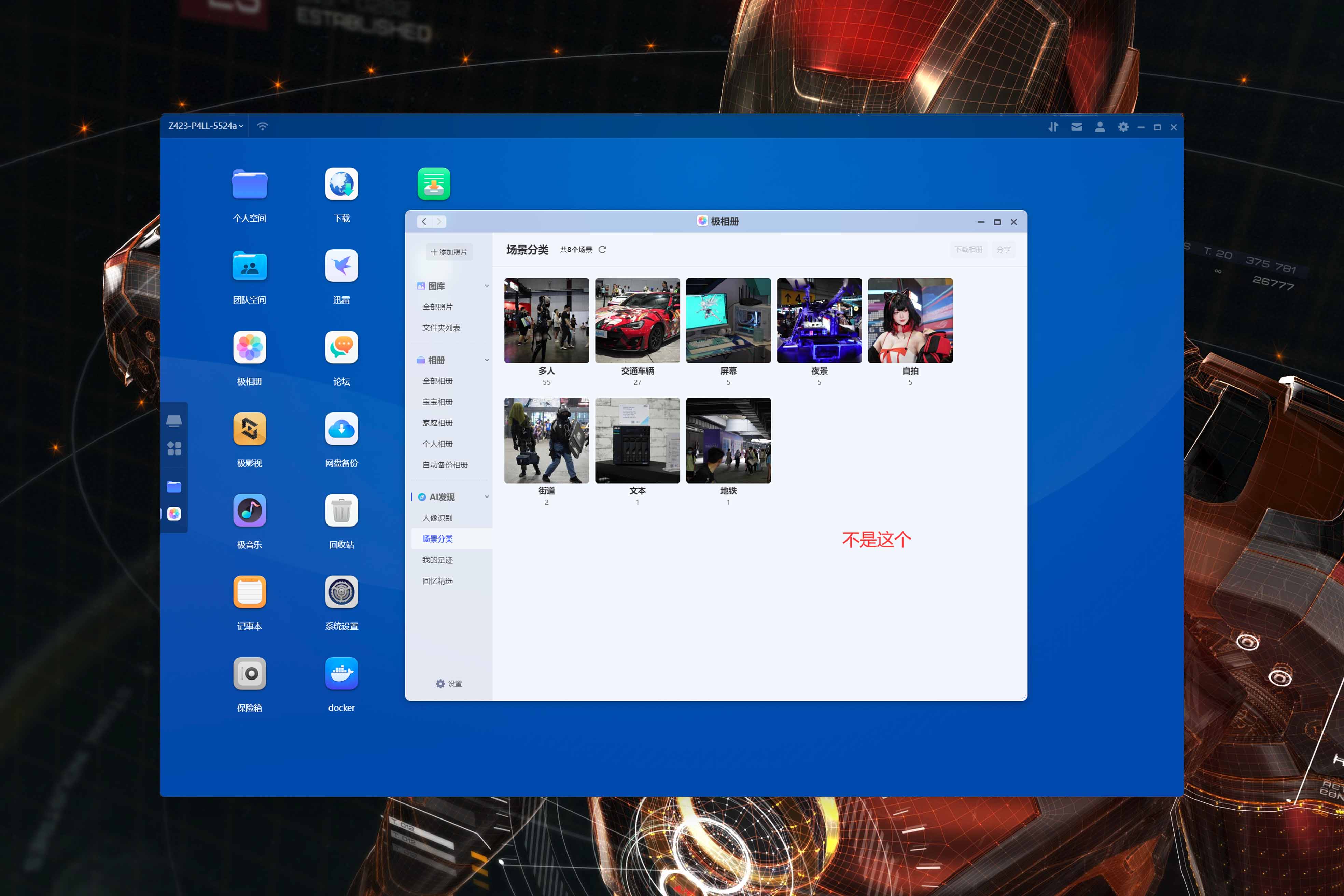The height and width of the screenshot is (896, 1344).
Task: Open the 下载 app icon
Action: click(341, 184)
